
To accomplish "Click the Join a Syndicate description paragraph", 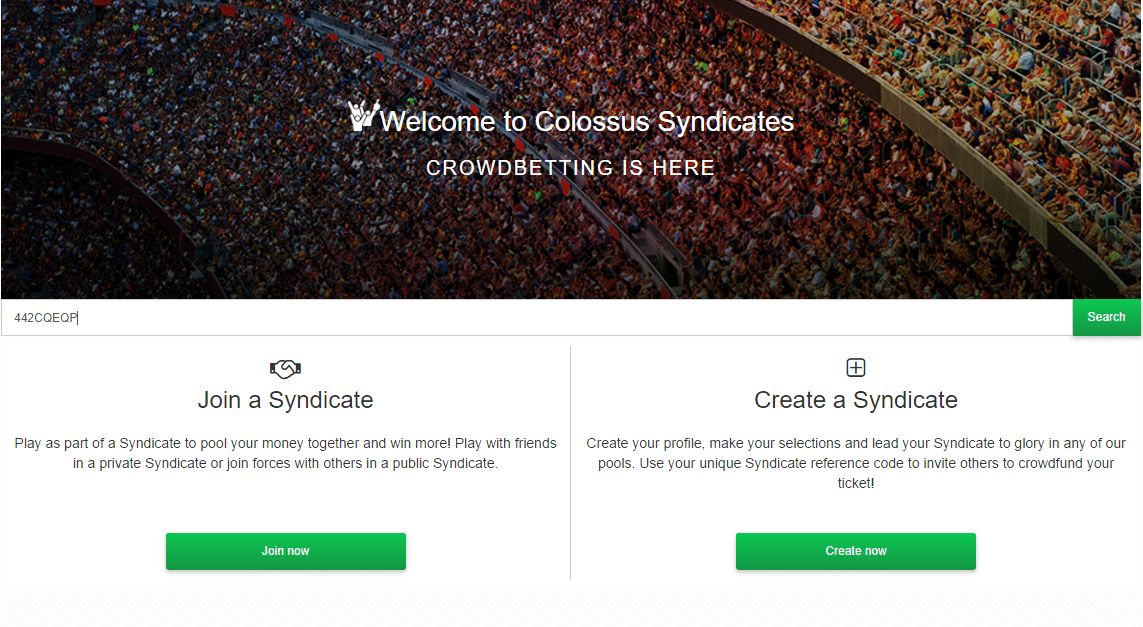I will (285, 453).
